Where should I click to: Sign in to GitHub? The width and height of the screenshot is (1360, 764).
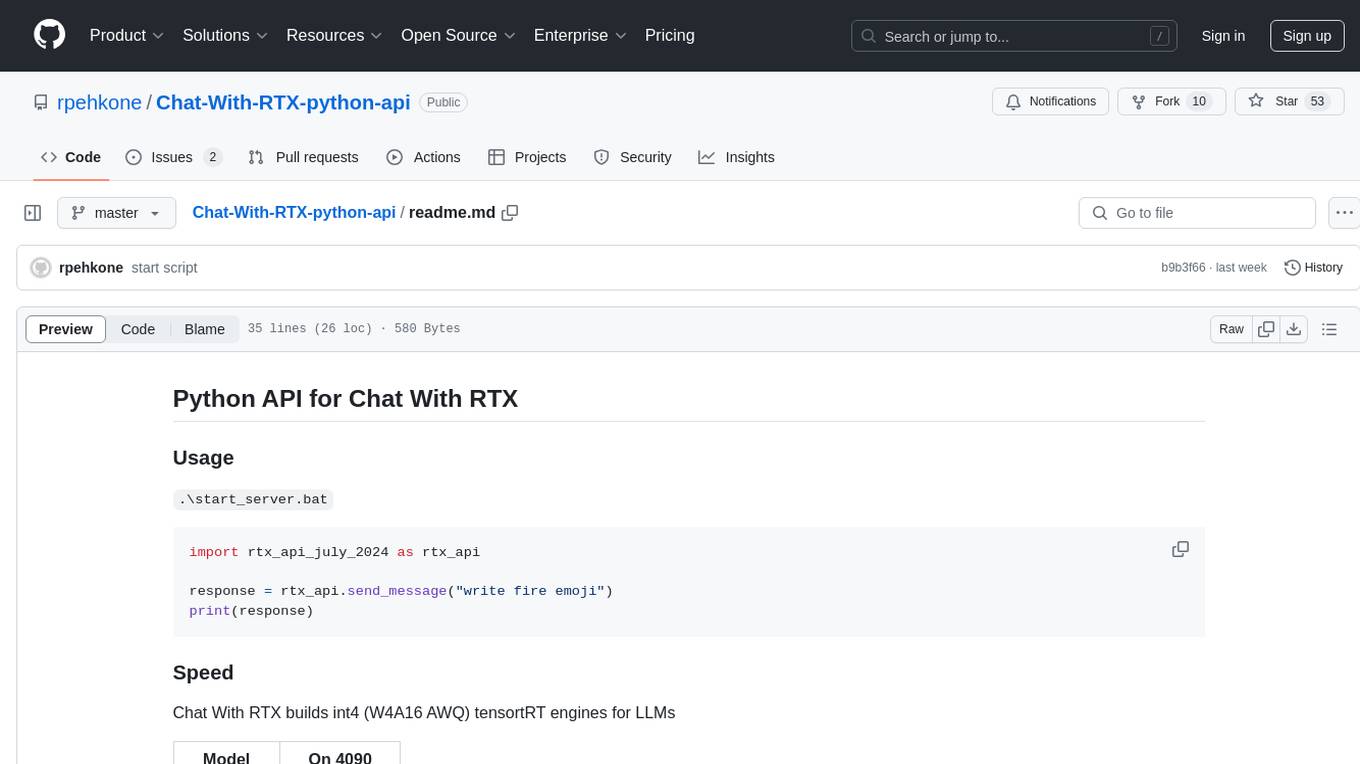tap(1223, 36)
